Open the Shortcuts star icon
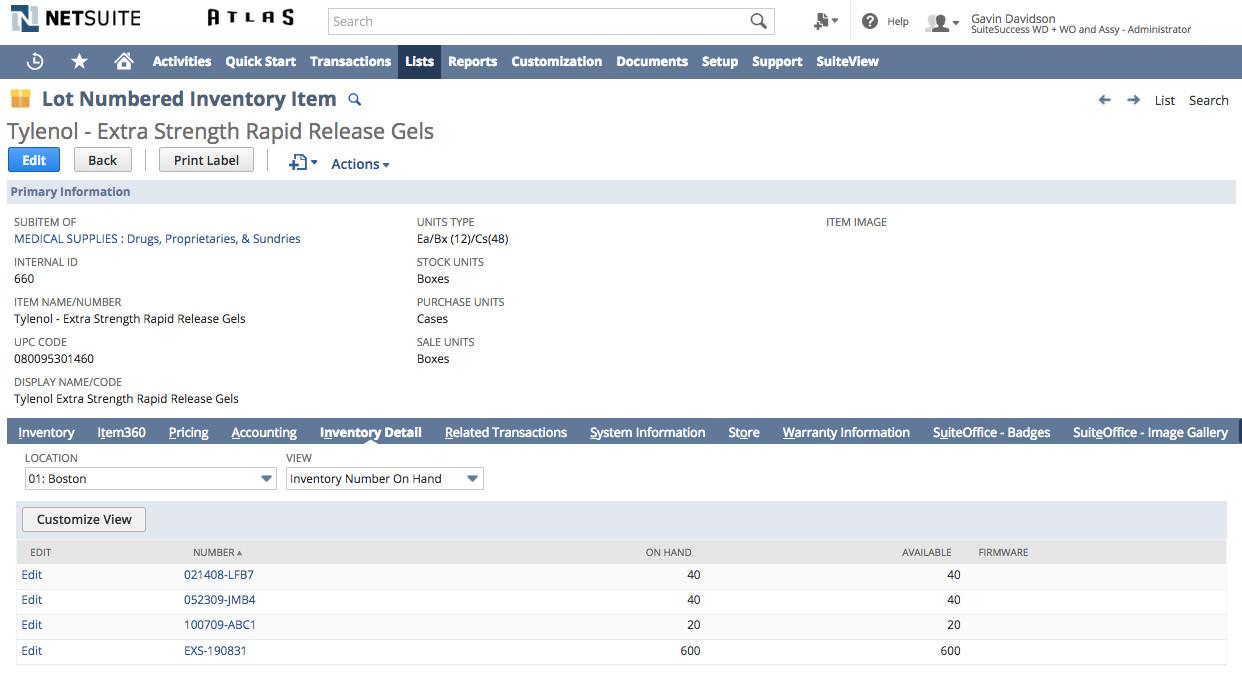 pyautogui.click(x=80, y=61)
